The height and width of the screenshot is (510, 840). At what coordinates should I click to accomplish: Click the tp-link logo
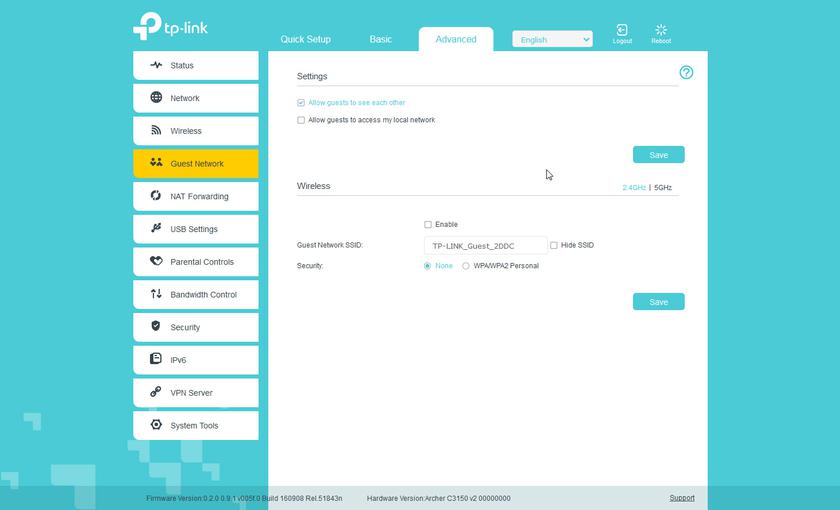tap(170, 26)
